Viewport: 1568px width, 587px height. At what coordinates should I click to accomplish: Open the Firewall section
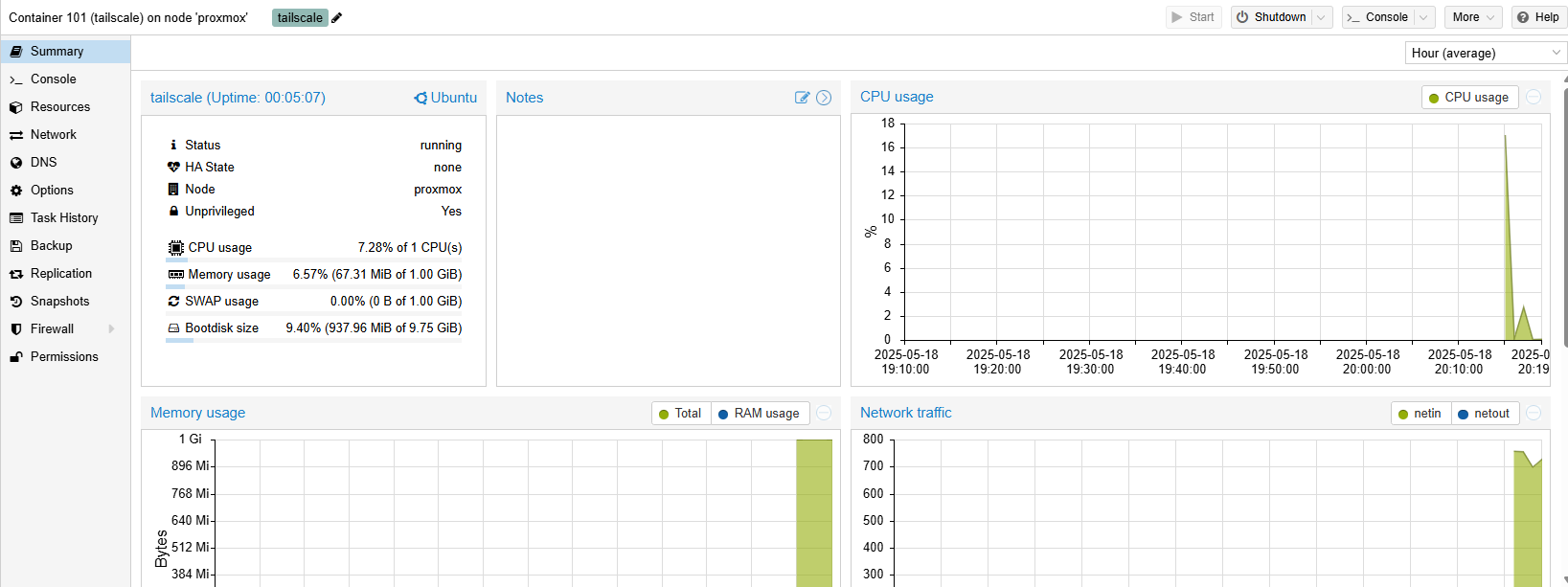(x=52, y=329)
